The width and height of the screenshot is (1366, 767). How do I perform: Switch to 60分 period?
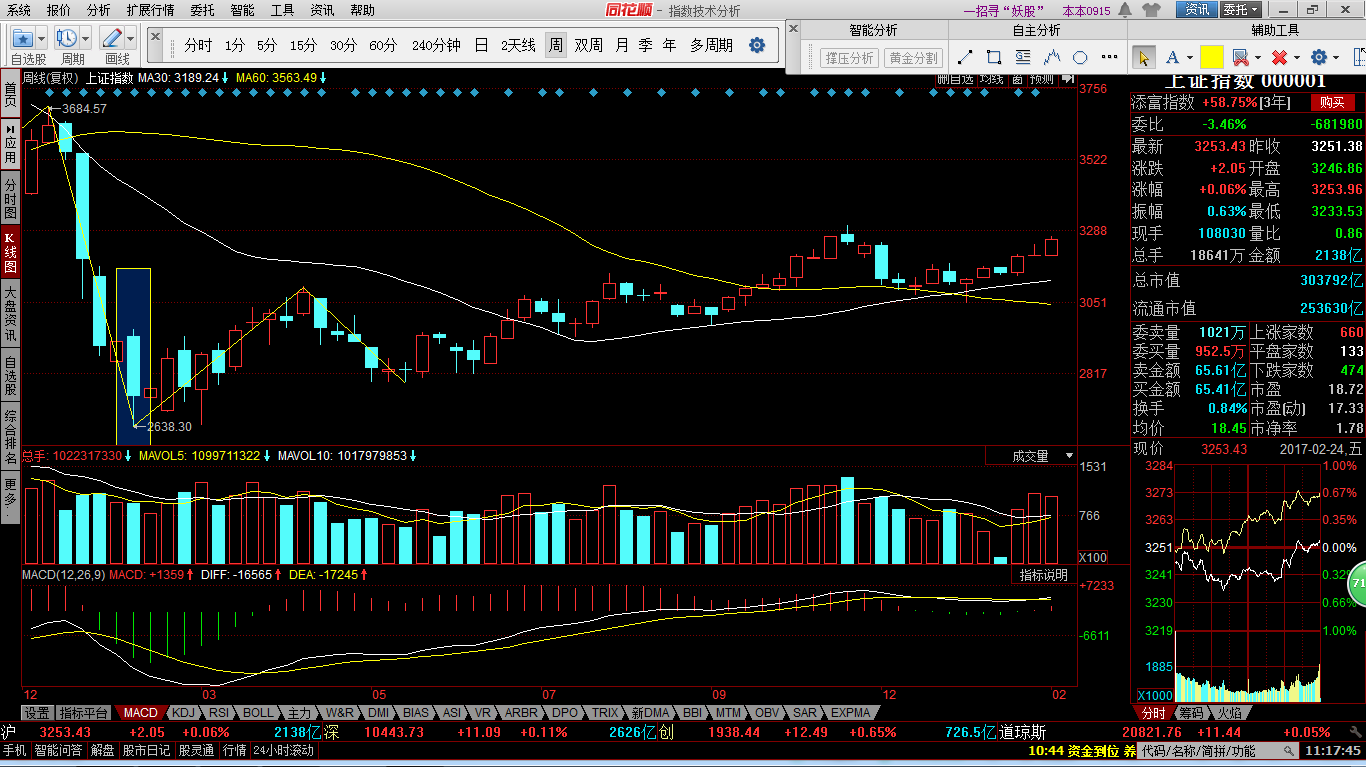[x=383, y=46]
